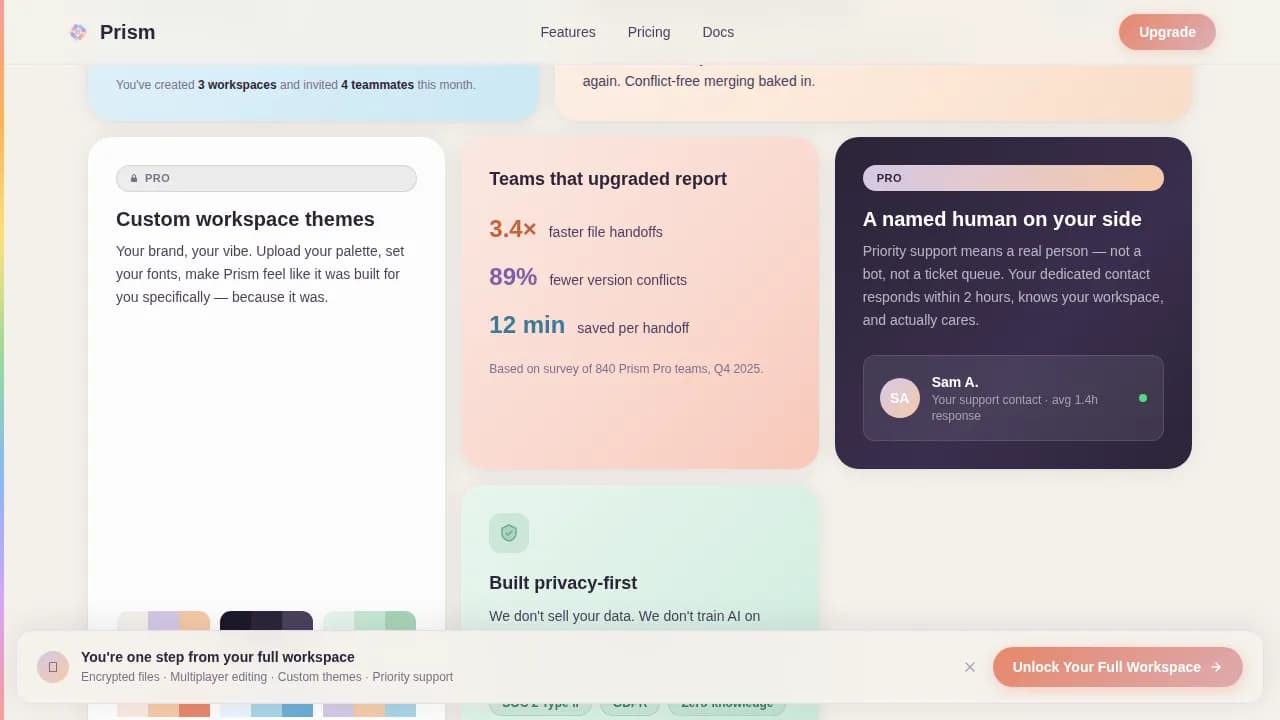Click the '3 workspaces' bold text
This screenshot has height=720, width=1280.
point(237,85)
